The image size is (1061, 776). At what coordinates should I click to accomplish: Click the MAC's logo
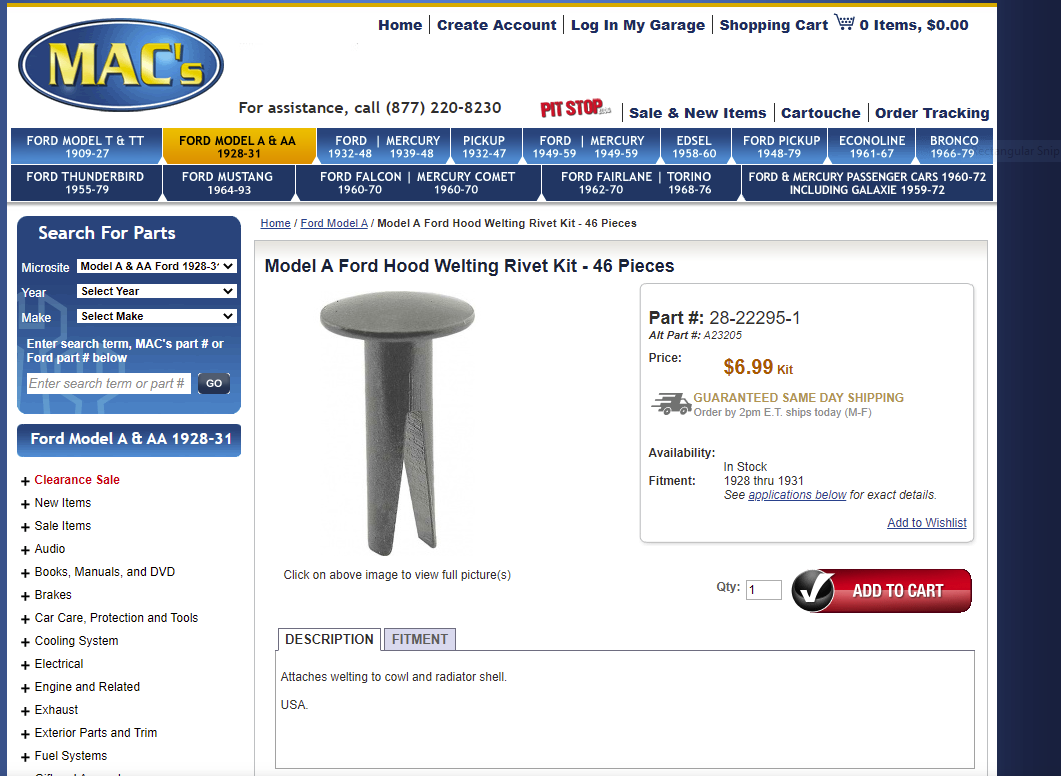(x=120, y=65)
